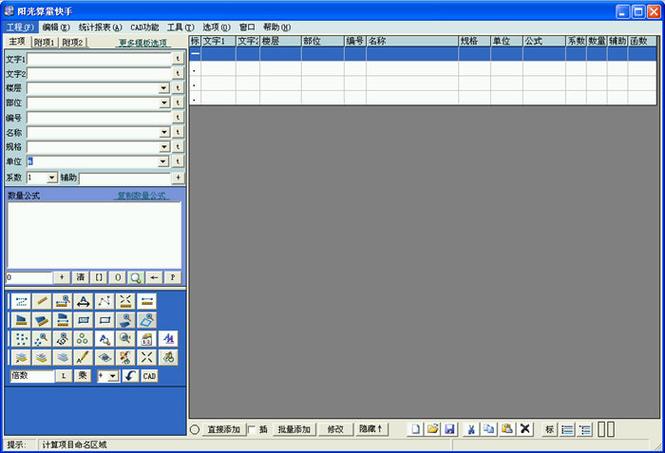Click the 更多模板选项 link
This screenshot has height=453, width=665.
click(143, 43)
